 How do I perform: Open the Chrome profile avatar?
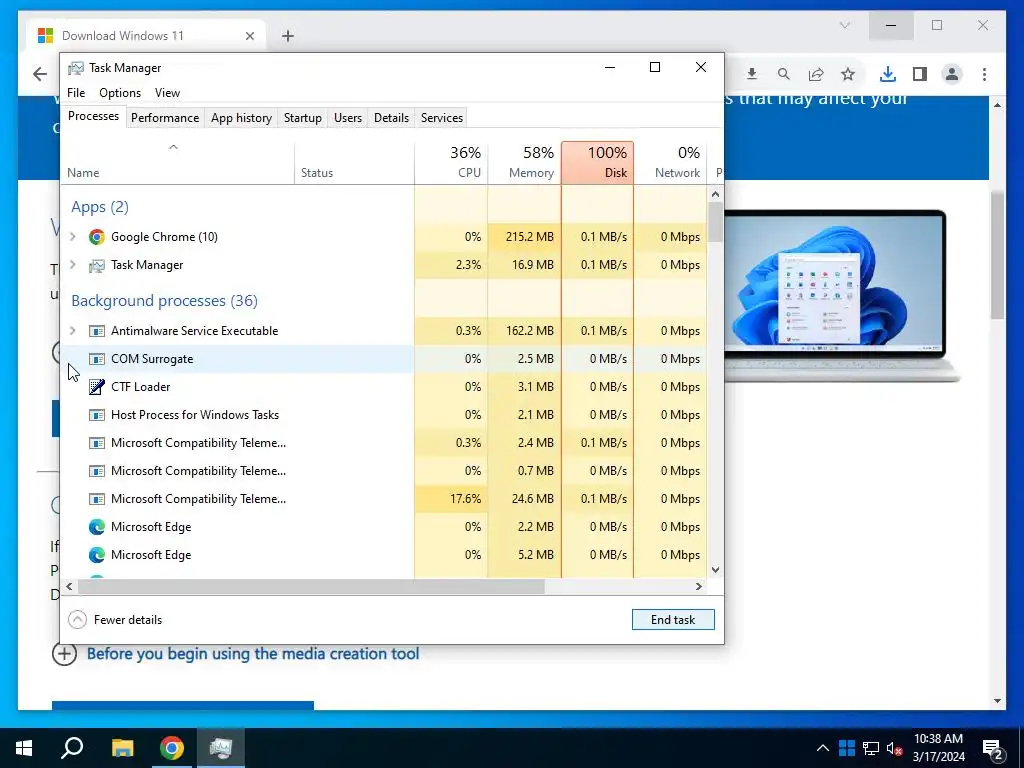pyautogui.click(x=952, y=74)
